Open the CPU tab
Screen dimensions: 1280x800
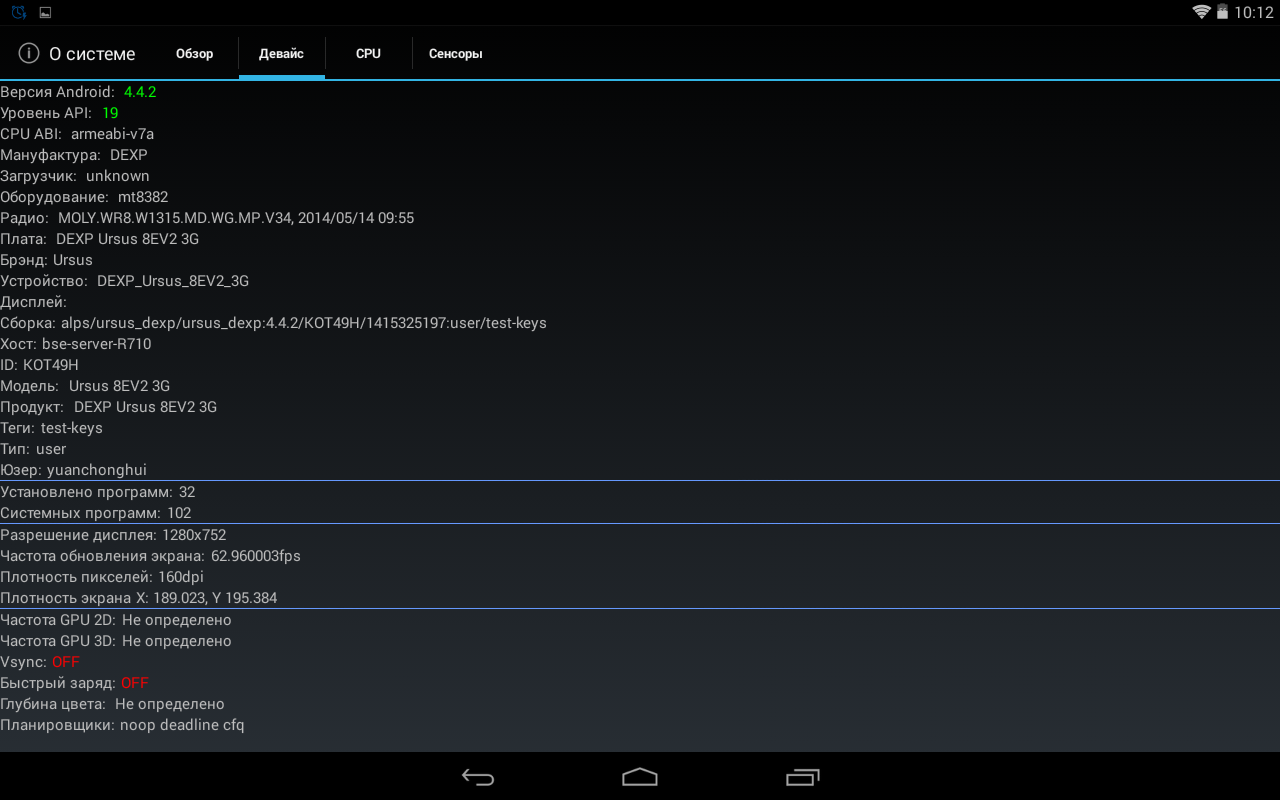click(368, 54)
